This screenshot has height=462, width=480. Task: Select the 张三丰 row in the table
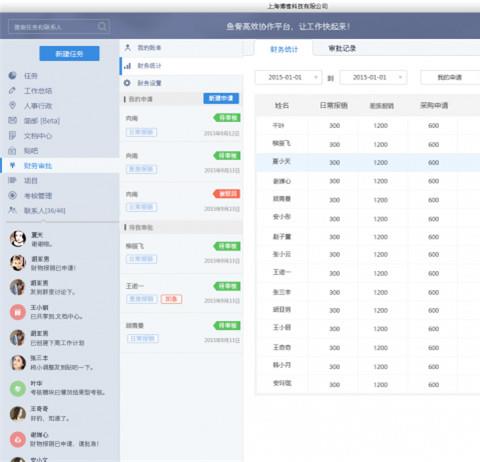coord(368,292)
